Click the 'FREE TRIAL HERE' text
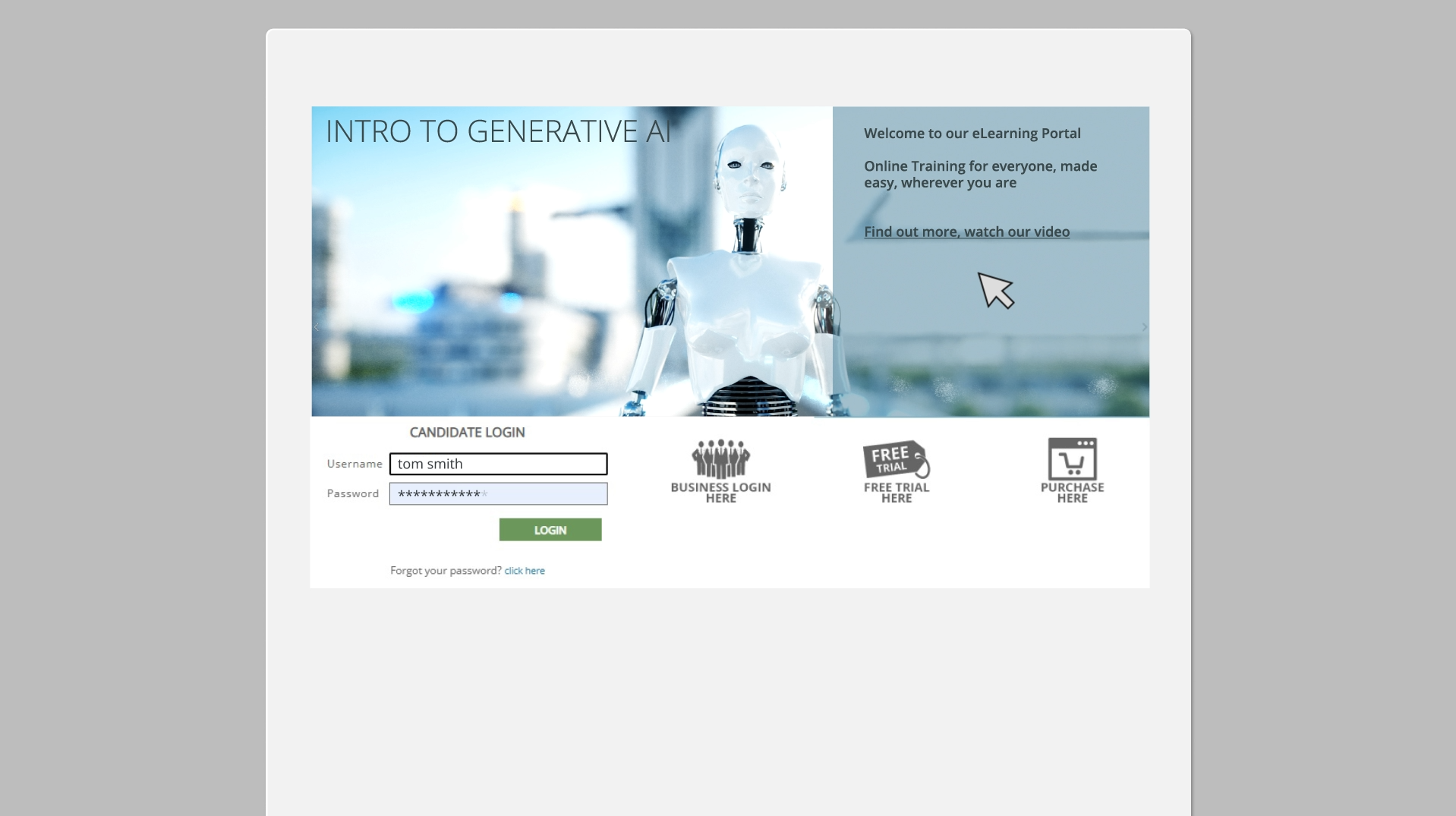The image size is (1456, 816). [x=897, y=493]
